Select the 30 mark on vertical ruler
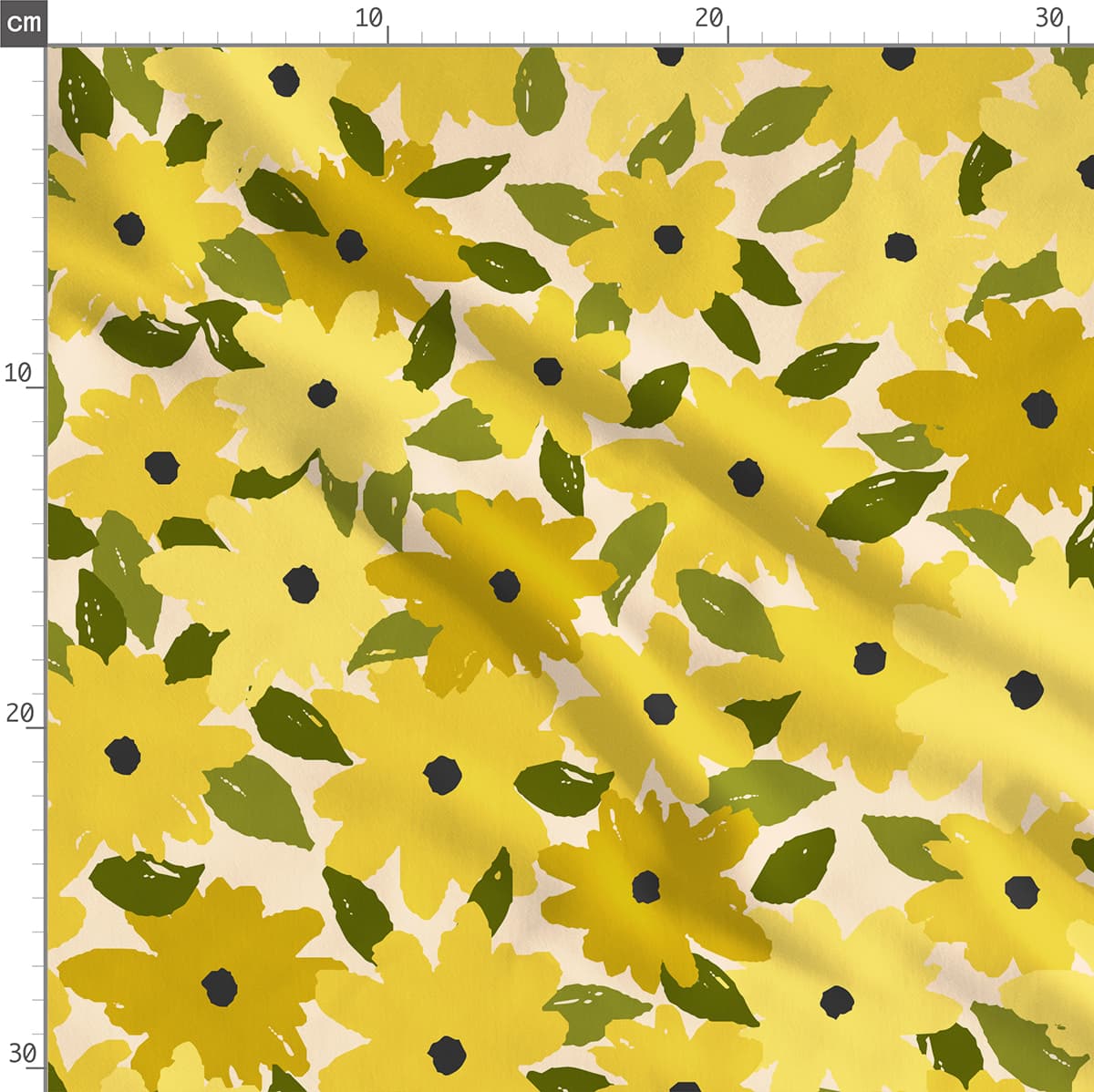The image size is (1094, 1092). coord(22,1054)
